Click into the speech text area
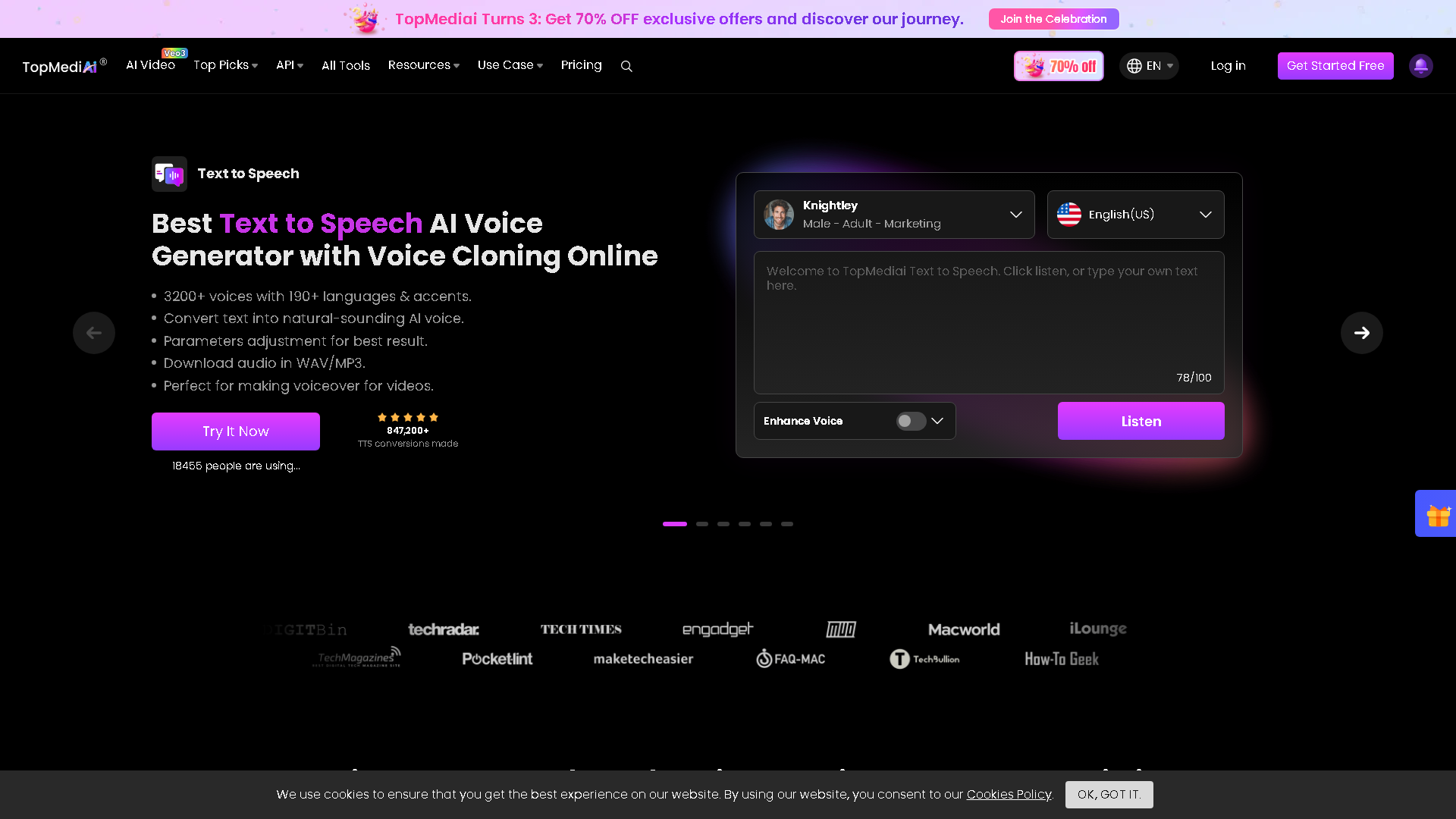 pos(989,322)
